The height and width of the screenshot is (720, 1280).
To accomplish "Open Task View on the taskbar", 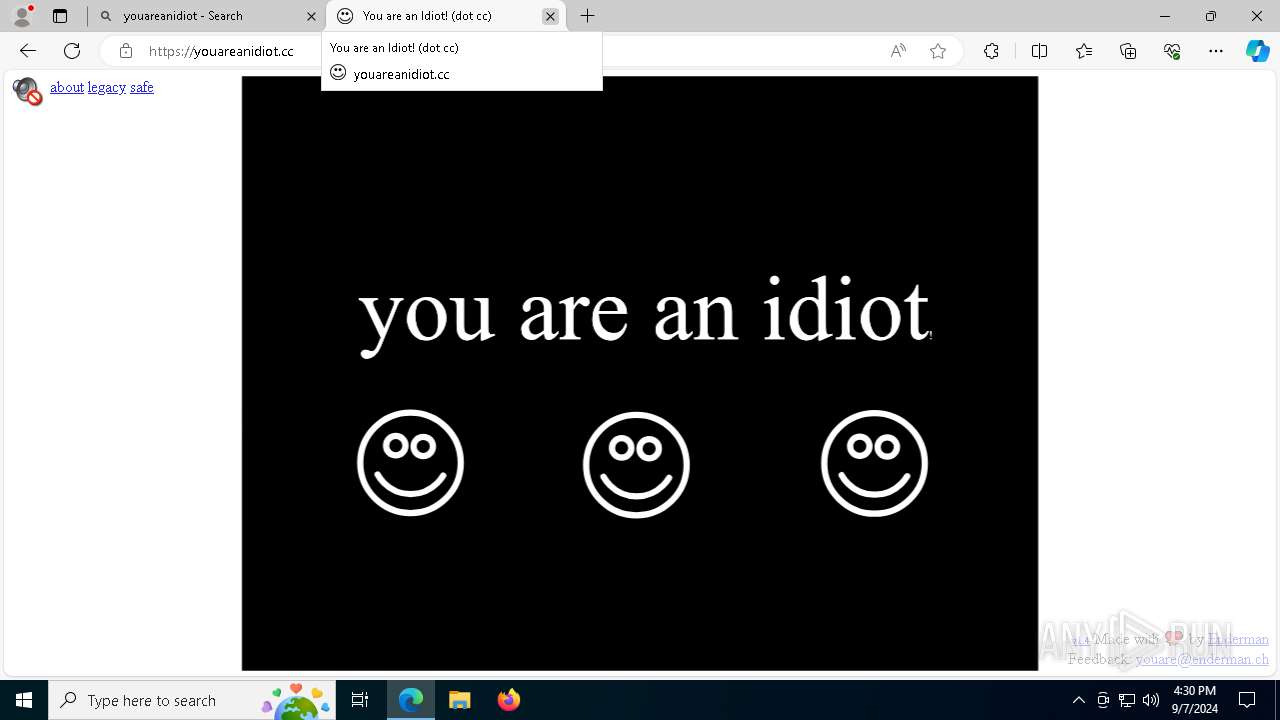I will pos(360,700).
